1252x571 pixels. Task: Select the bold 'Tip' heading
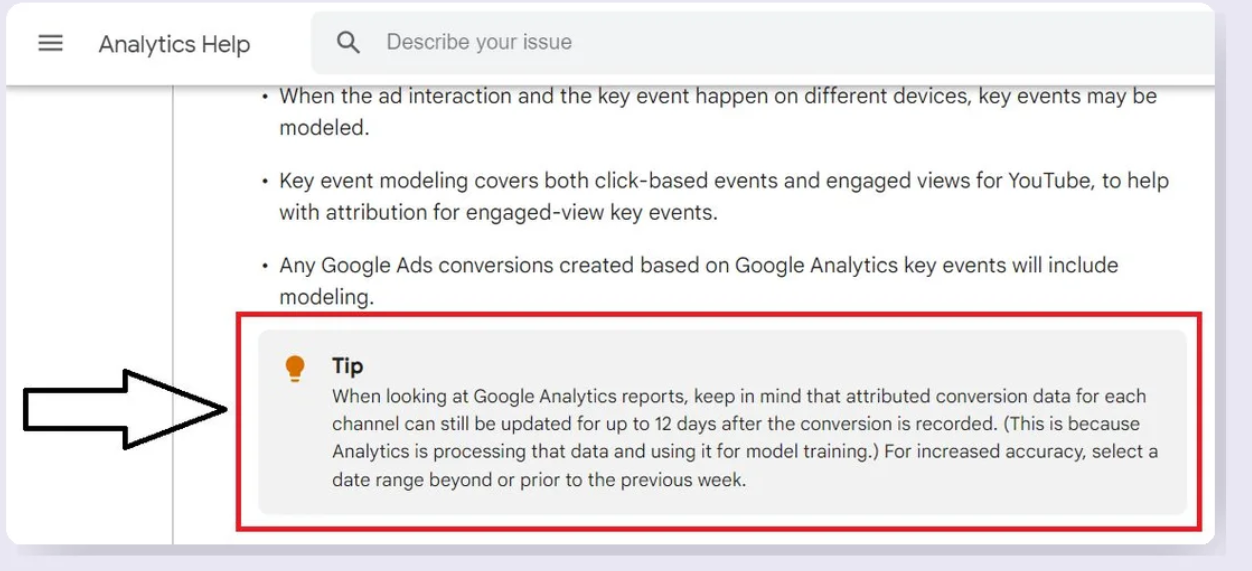[x=347, y=366]
